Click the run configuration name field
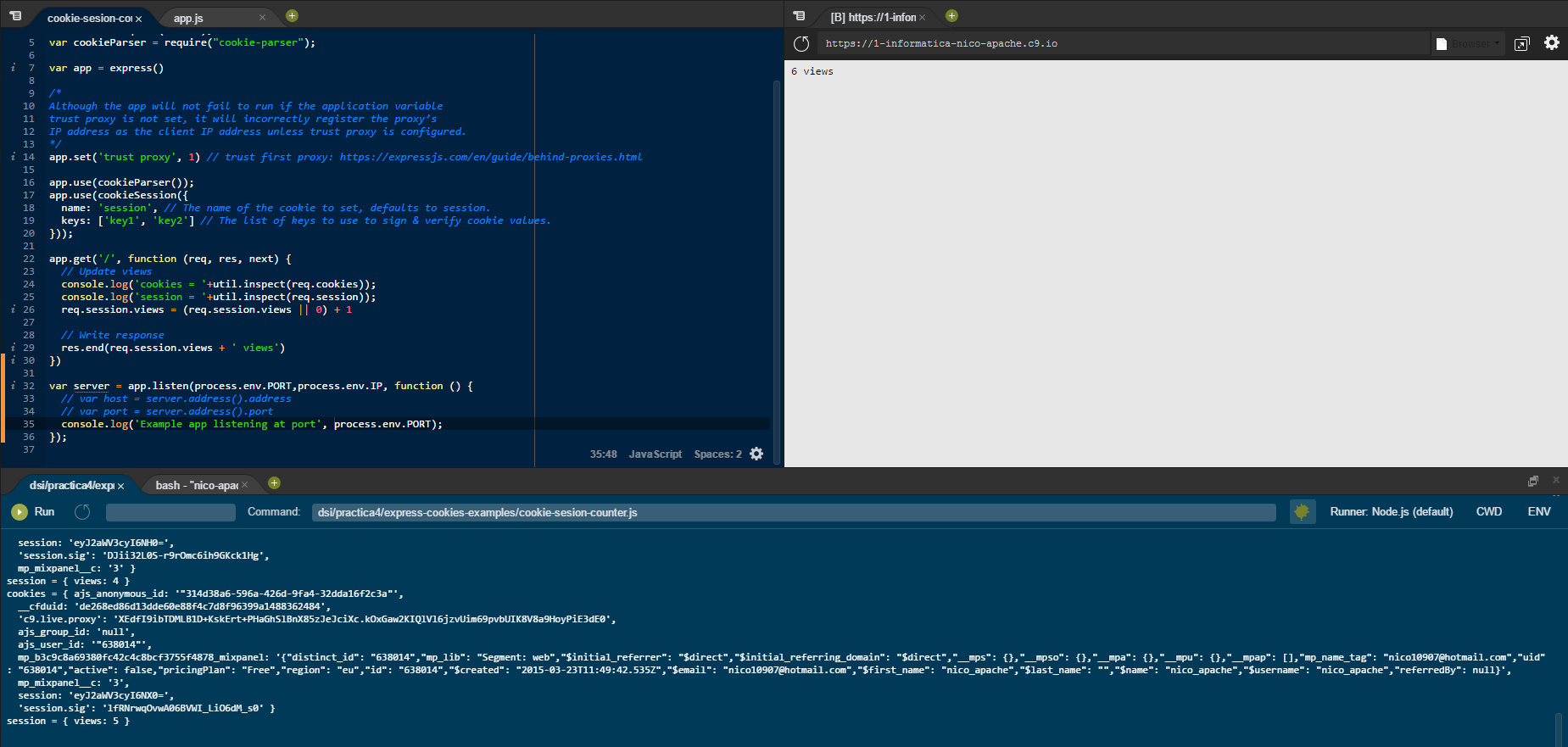Screen dimensions: 1568x747 tap(170, 512)
